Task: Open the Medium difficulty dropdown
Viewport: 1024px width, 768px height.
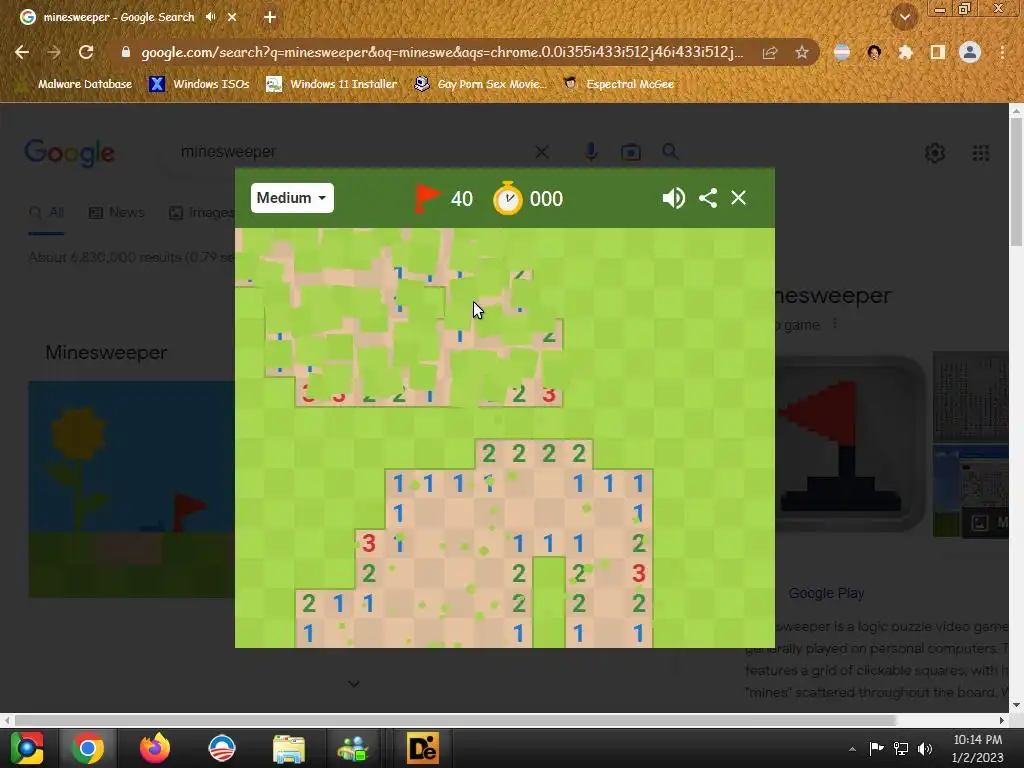Action: 292,198
